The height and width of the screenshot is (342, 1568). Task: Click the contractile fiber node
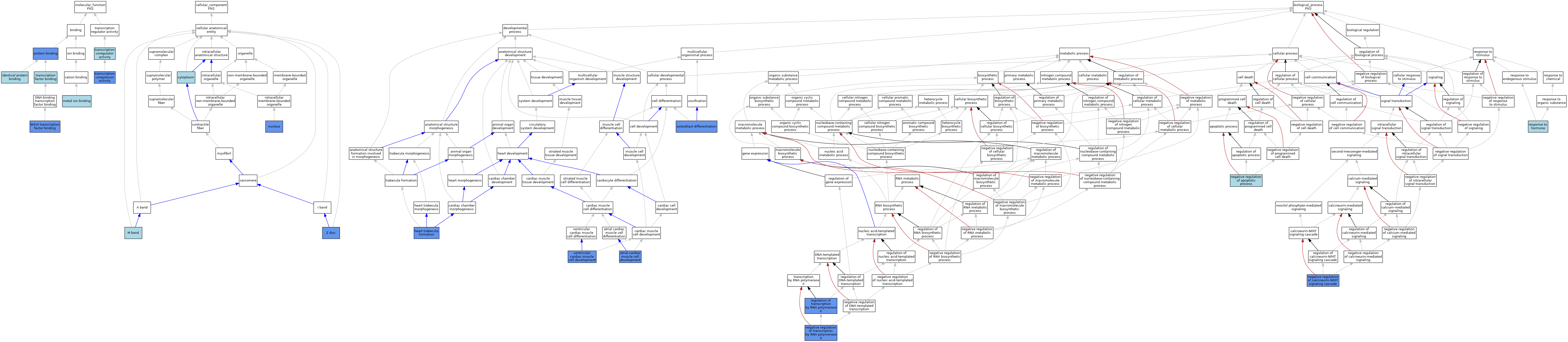coord(200,127)
